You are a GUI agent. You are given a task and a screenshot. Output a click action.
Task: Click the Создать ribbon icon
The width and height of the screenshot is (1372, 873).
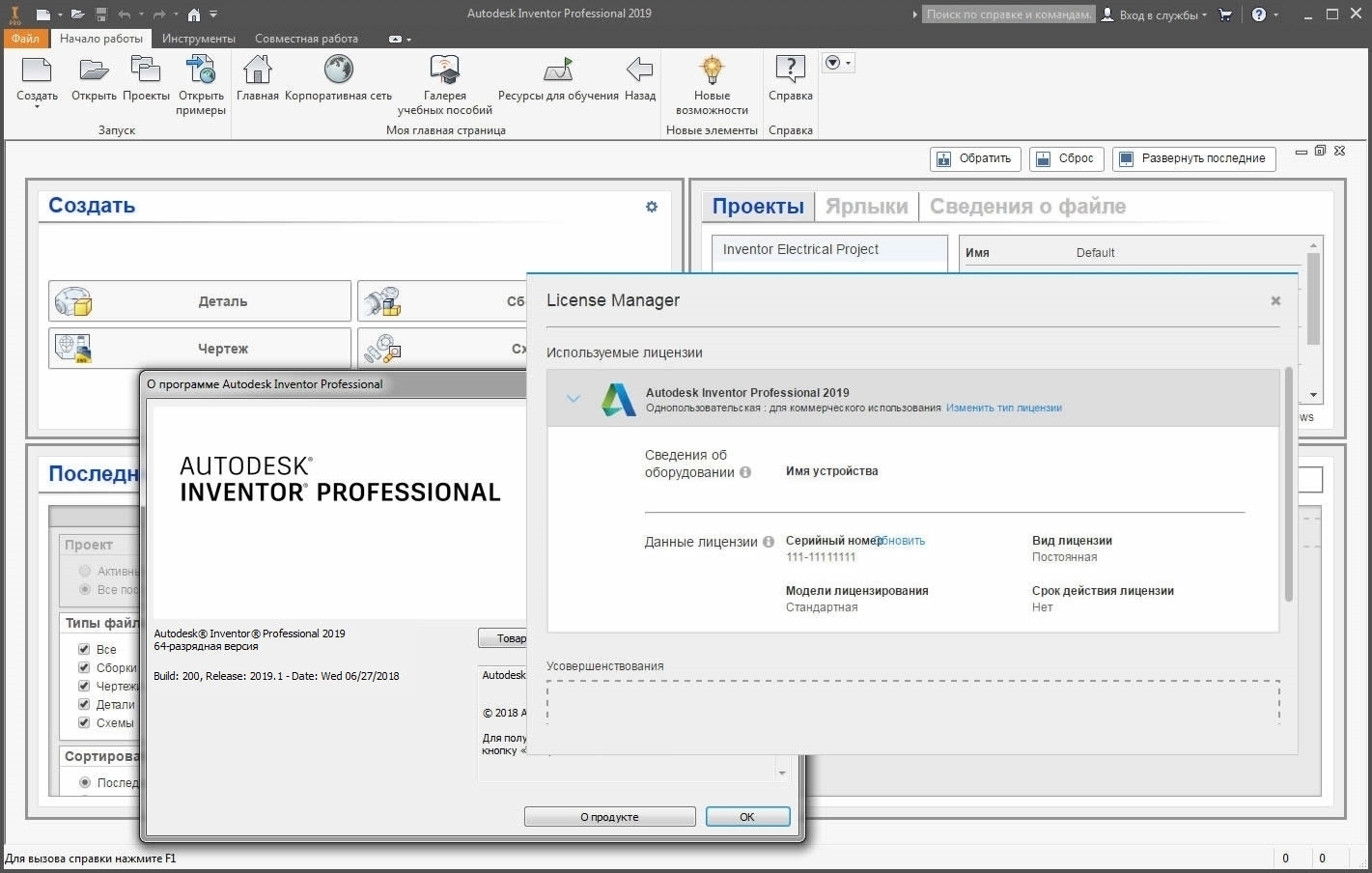[x=37, y=70]
